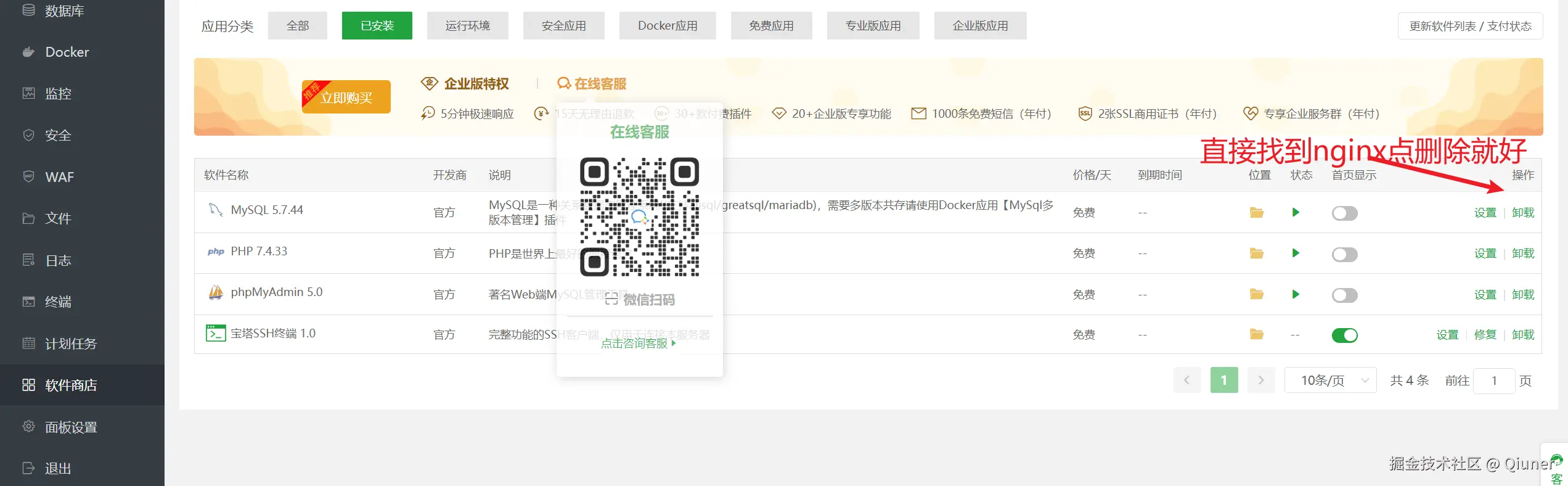This screenshot has width=1568, height=486.
Task: Click the 日志 log sidebar icon
Action: [28, 260]
